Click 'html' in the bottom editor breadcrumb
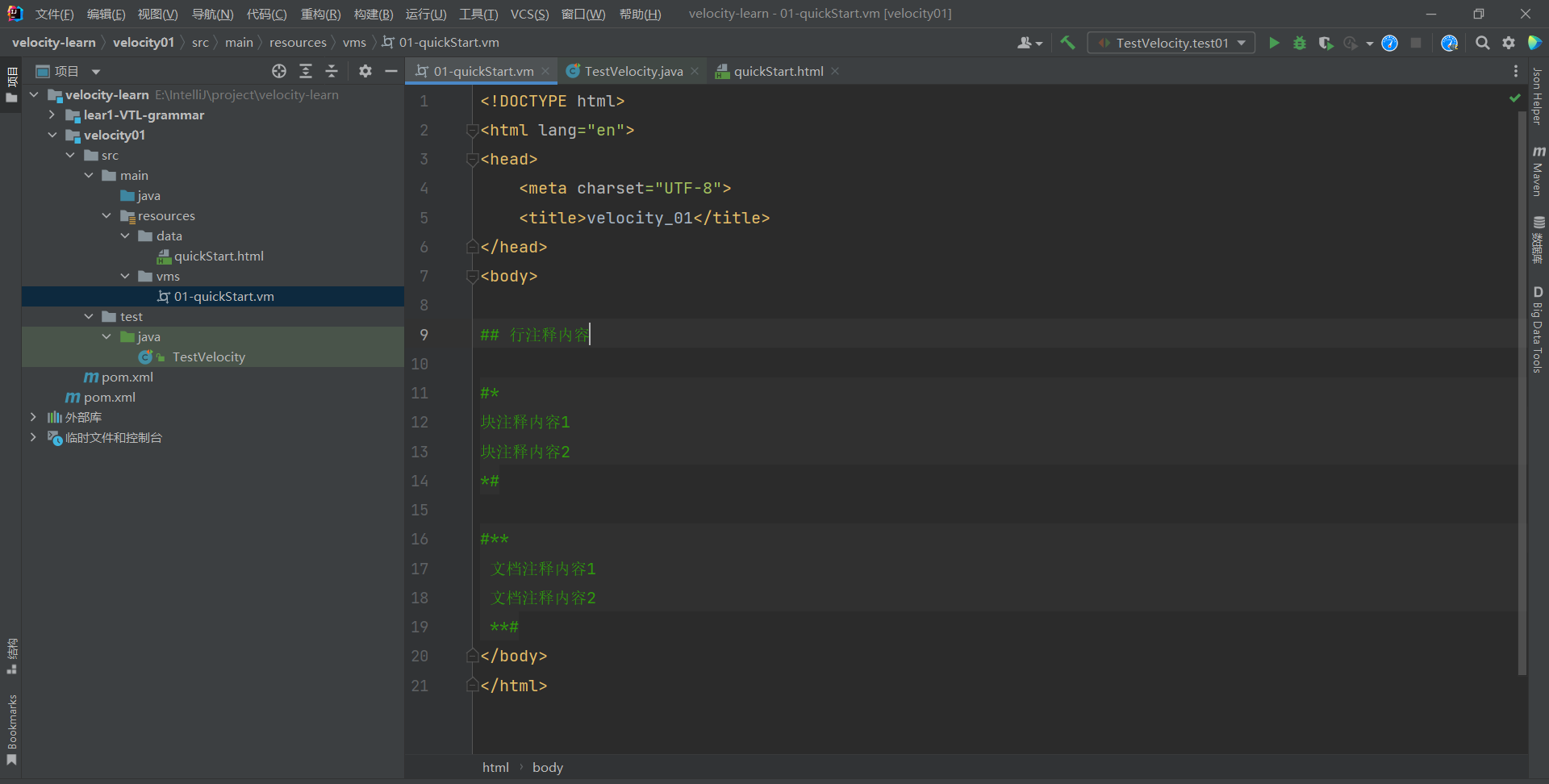This screenshot has width=1549, height=784. pyautogui.click(x=495, y=767)
